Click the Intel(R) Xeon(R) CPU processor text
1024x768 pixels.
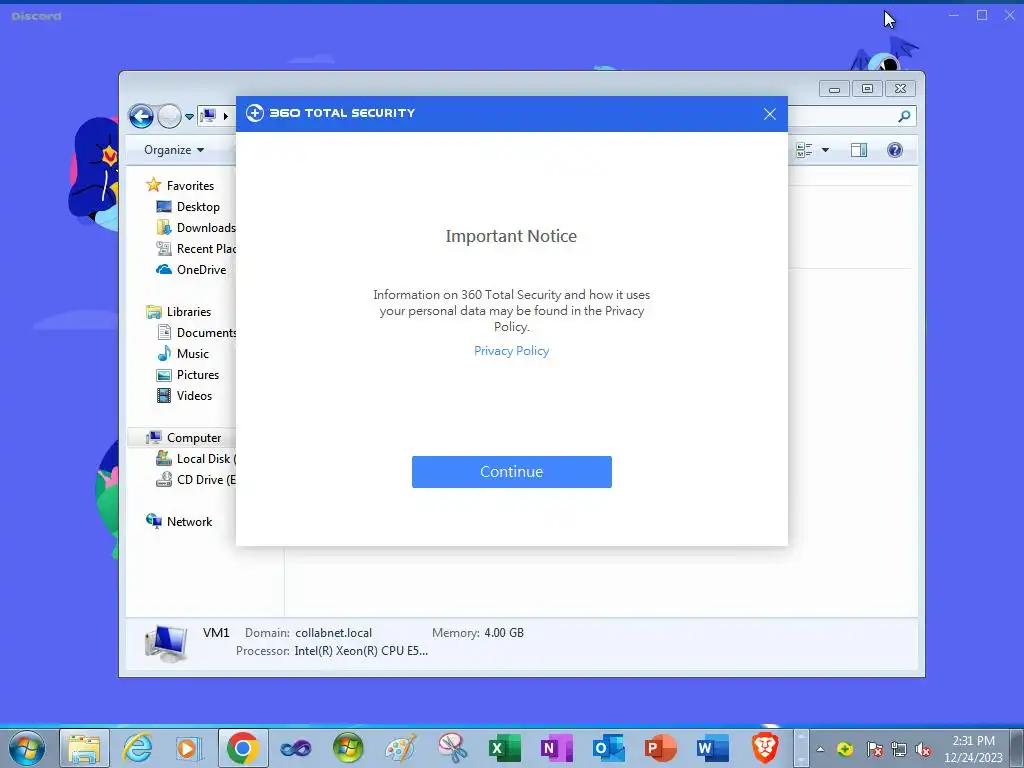tap(360, 650)
